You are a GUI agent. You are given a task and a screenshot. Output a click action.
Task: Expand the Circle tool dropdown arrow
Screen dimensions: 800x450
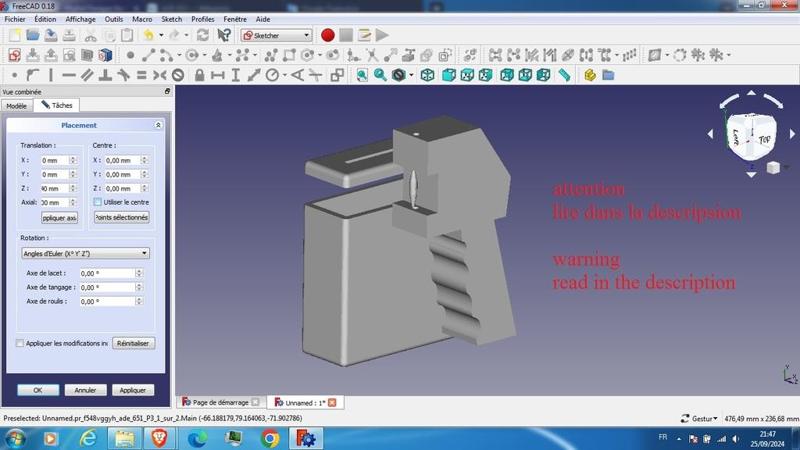pos(205,55)
